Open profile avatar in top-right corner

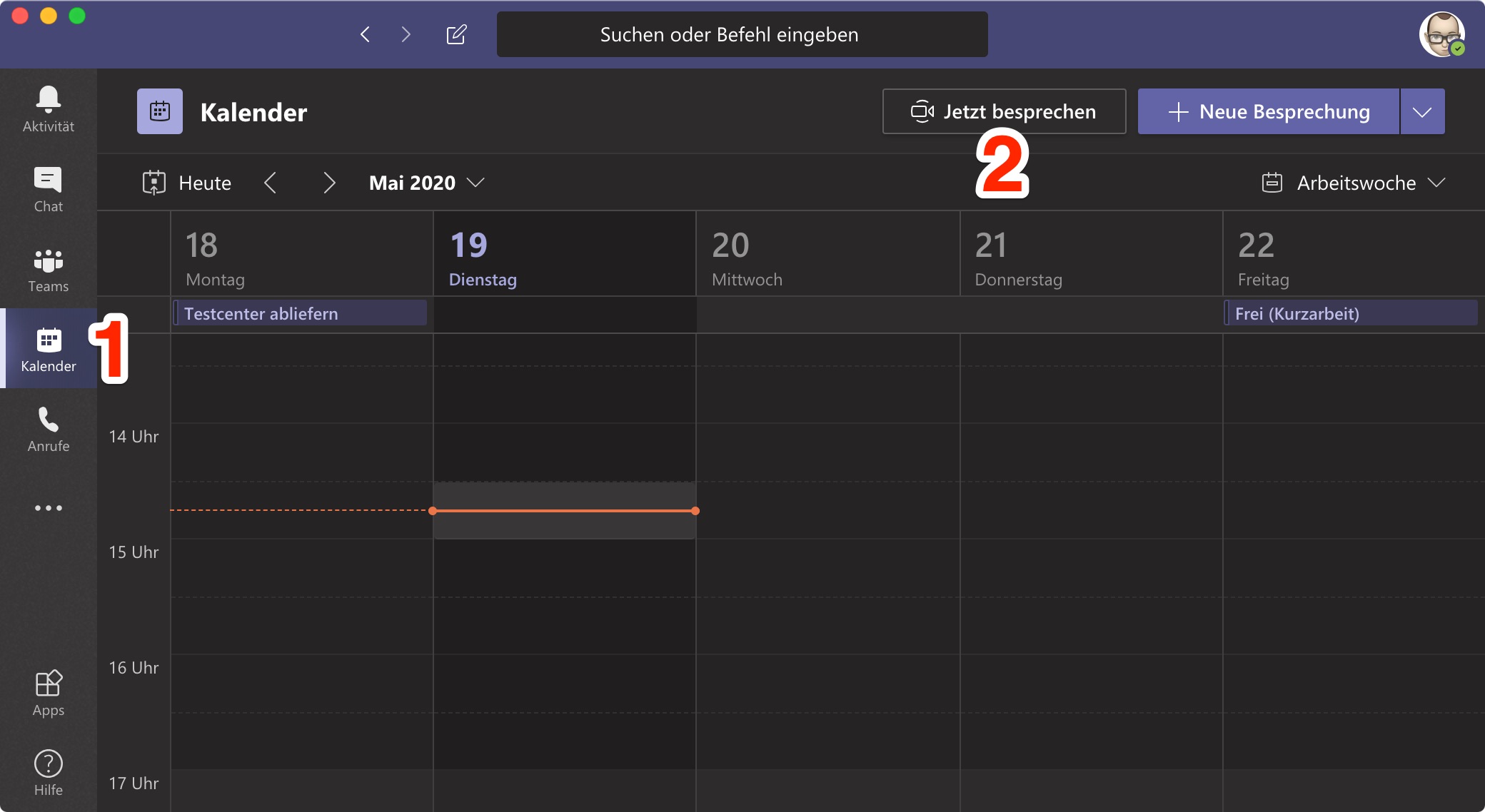click(x=1441, y=34)
